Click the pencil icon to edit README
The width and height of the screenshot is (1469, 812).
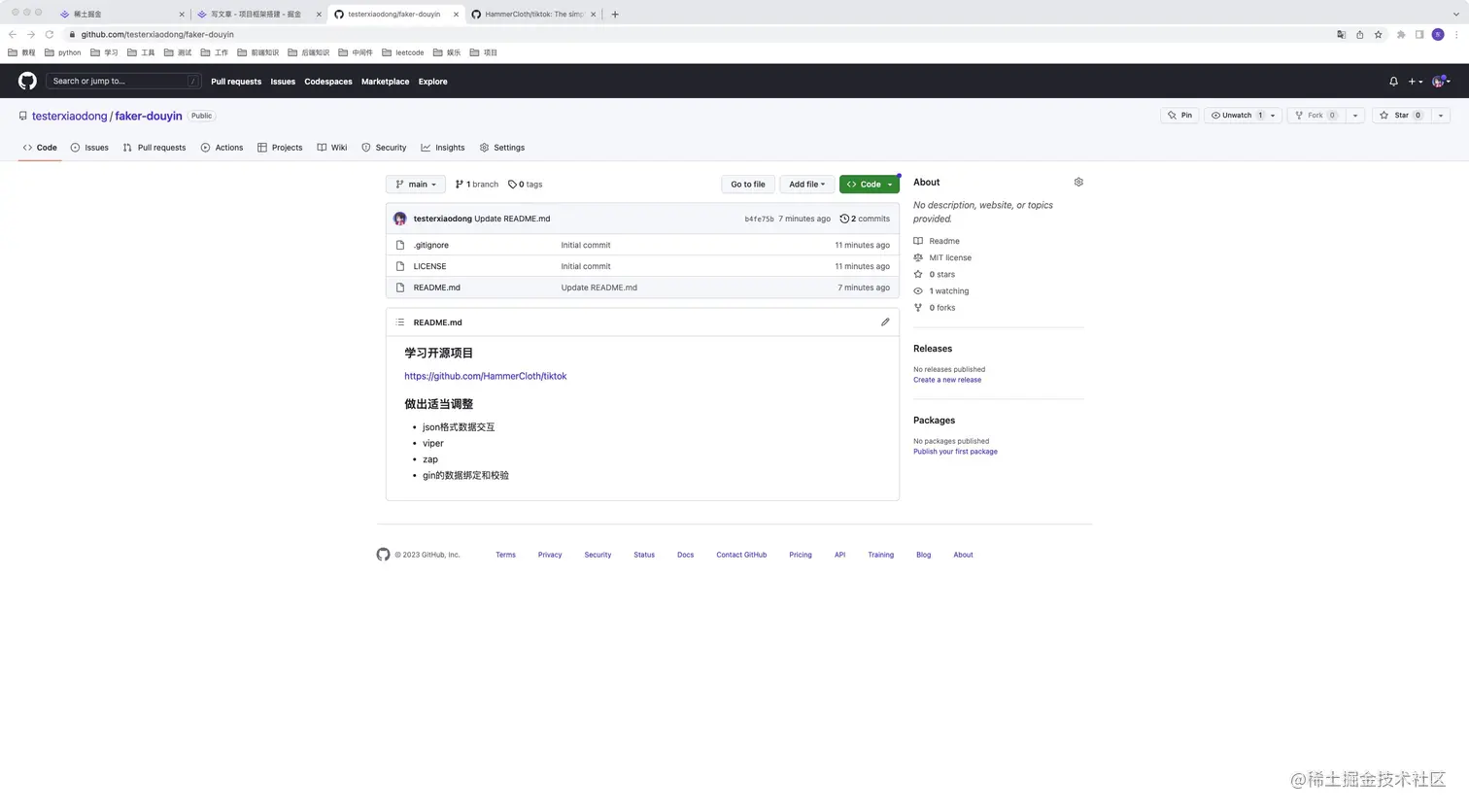click(x=885, y=322)
